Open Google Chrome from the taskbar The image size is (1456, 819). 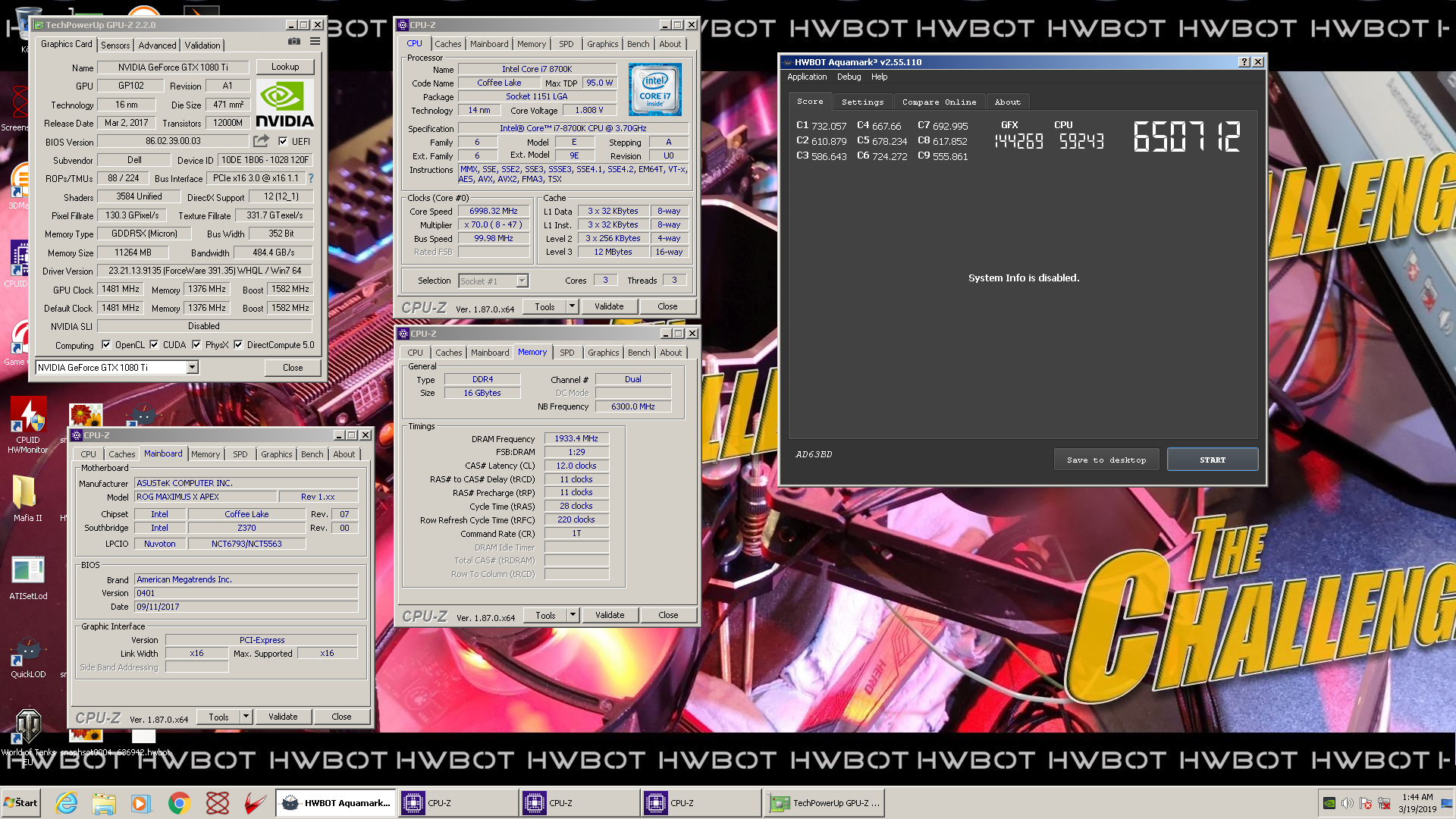(x=179, y=803)
